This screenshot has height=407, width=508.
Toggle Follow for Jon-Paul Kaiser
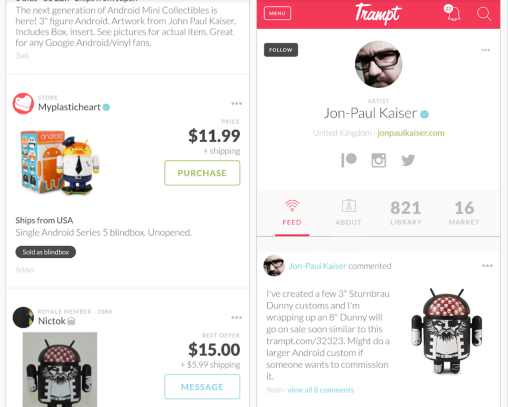281,50
